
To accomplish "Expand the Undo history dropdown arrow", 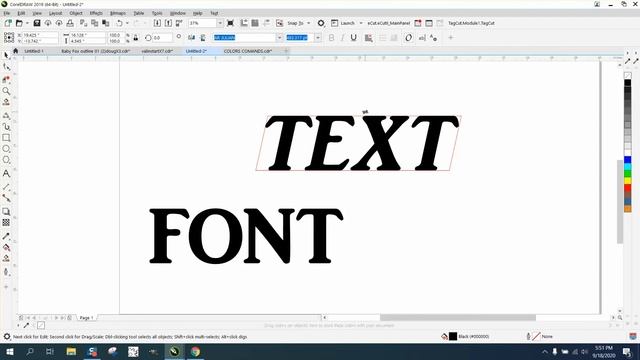I will coord(127,23).
